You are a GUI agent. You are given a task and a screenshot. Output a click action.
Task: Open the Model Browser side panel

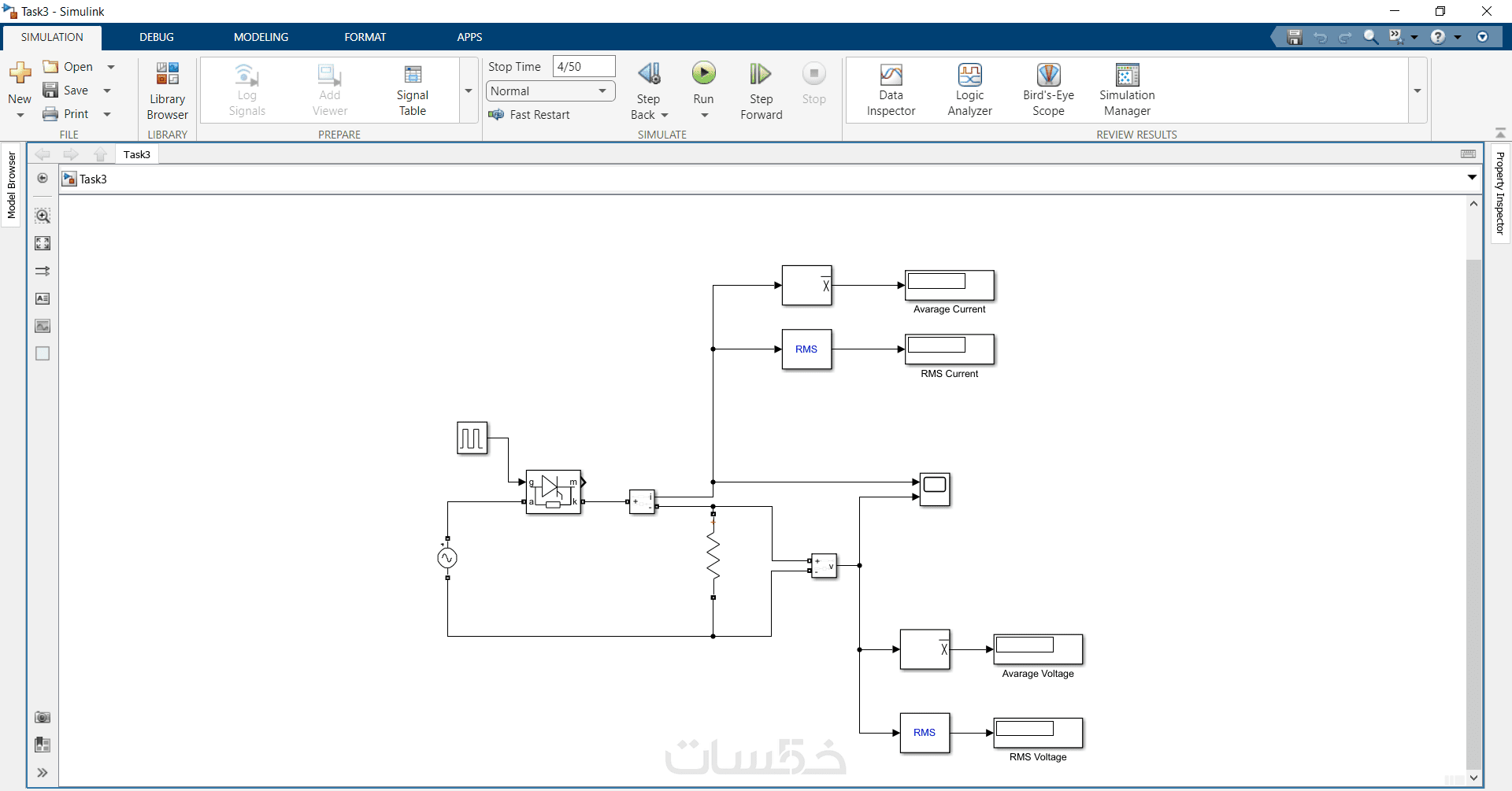[x=11, y=185]
